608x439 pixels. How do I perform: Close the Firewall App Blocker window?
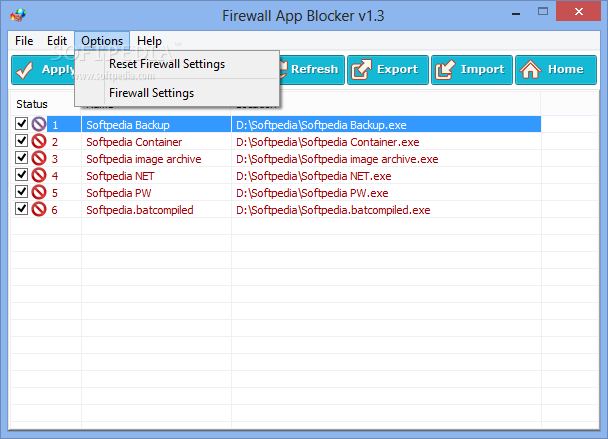point(579,11)
